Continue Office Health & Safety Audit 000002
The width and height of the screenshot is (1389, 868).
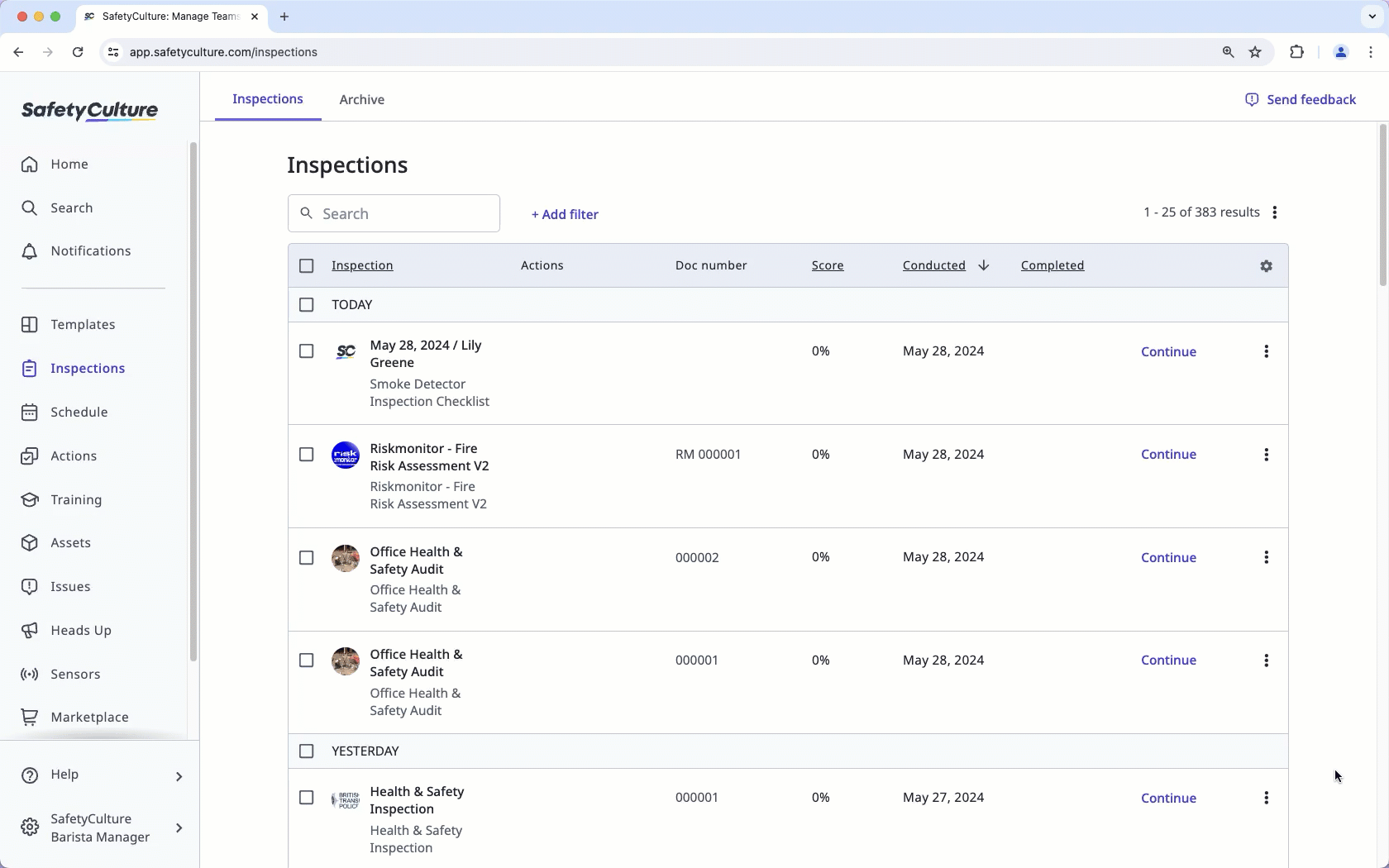tap(1168, 558)
